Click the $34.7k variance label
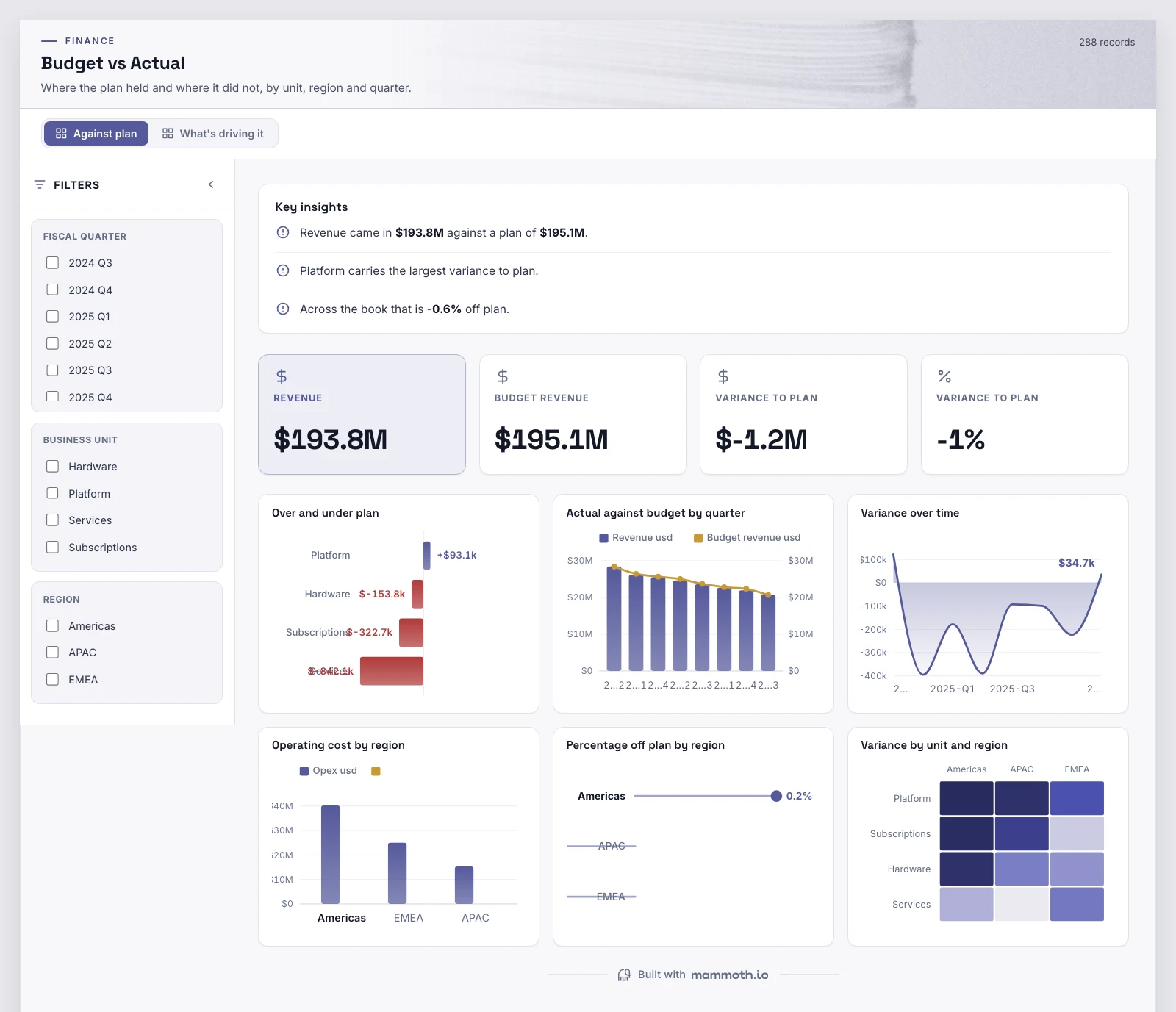This screenshot has width=1176, height=1012. tap(1077, 562)
